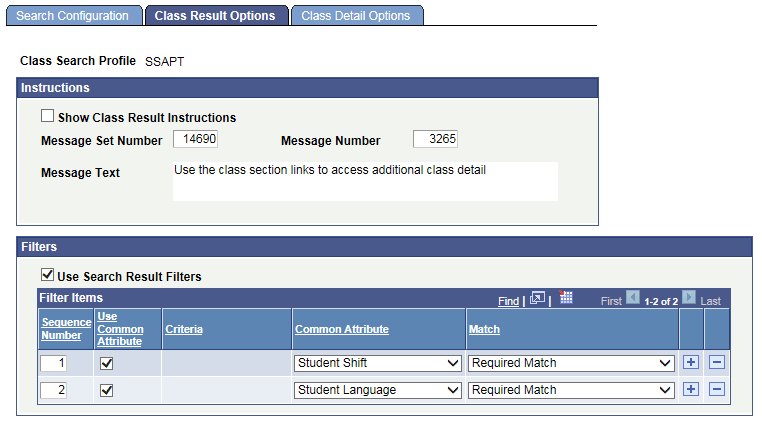Click the 1-2 of 2 row counter
Viewport: 762px width, 425px height.
point(661,301)
